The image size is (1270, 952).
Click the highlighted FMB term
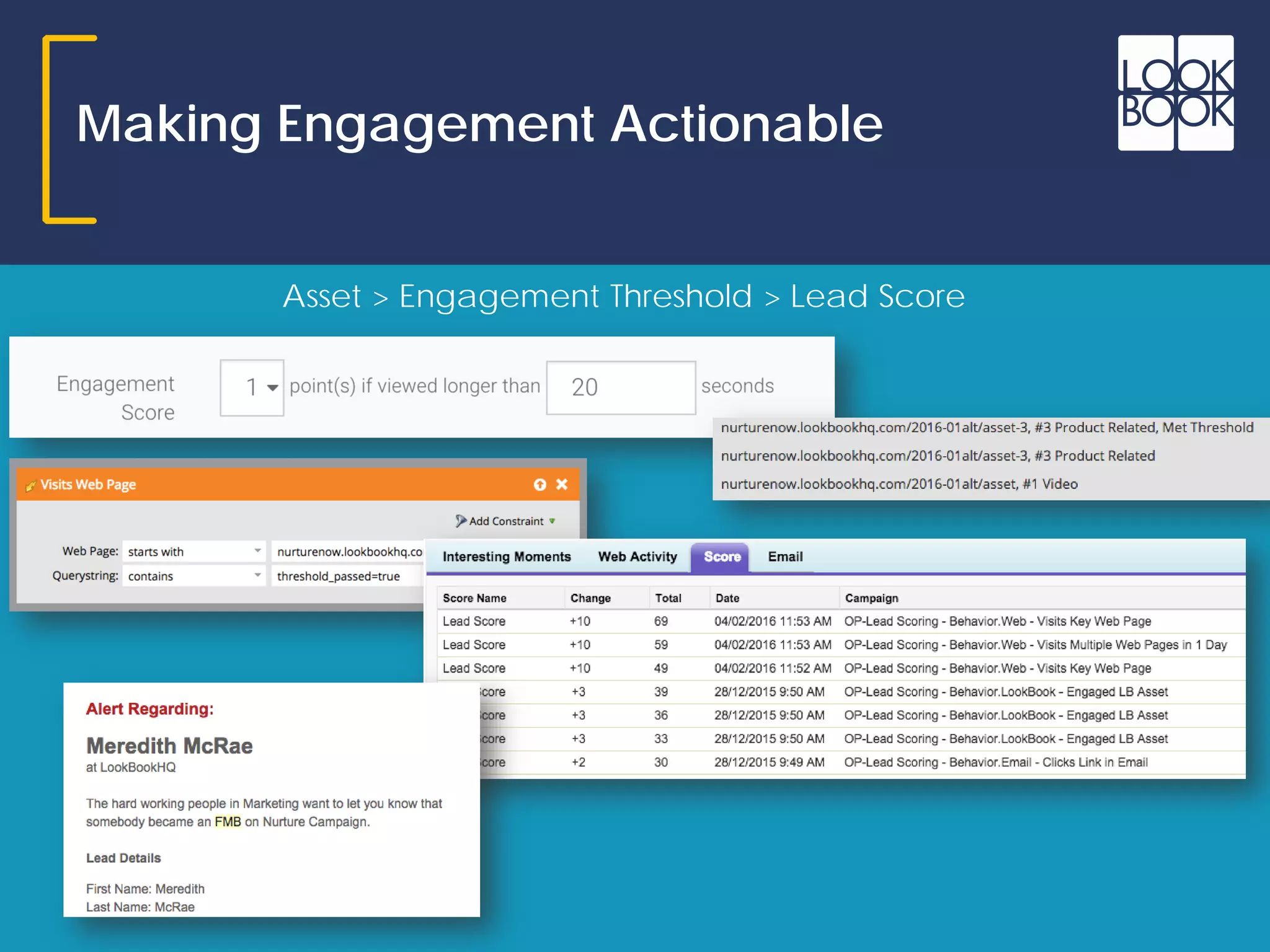(x=228, y=822)
